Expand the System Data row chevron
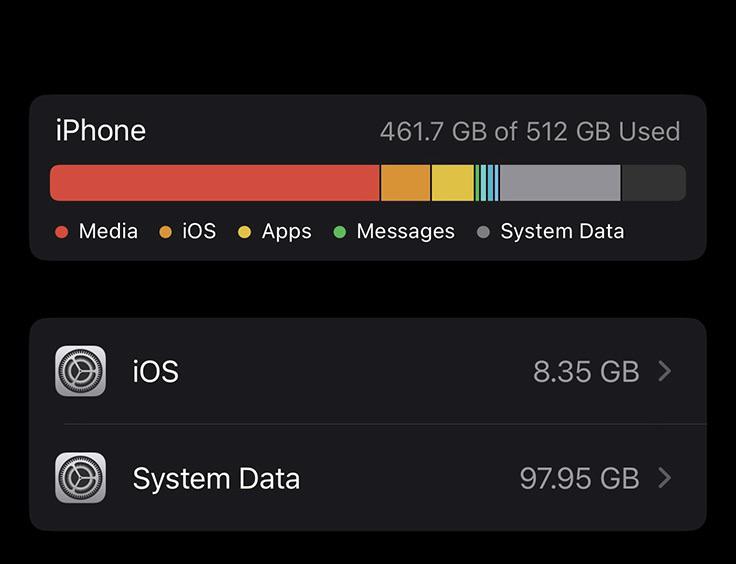Viewport: 736px width, 564px height. click(665, 478)
